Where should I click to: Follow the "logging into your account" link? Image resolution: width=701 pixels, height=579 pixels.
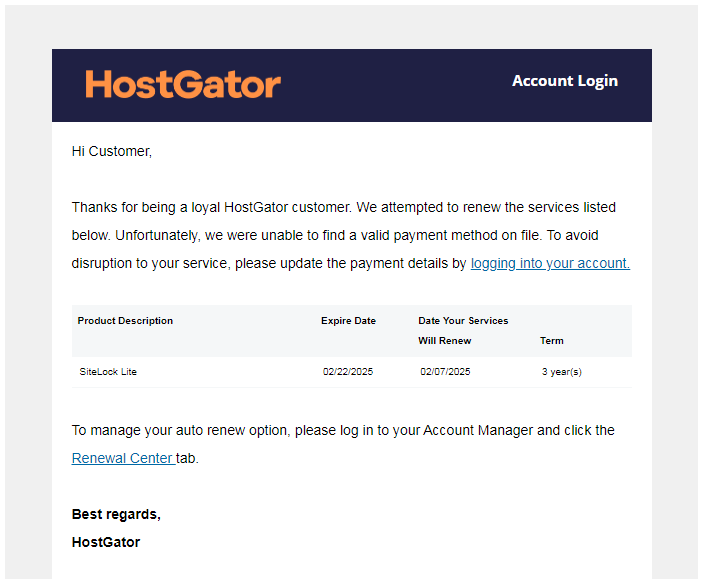pyautogui.click(x=550, y=264)
